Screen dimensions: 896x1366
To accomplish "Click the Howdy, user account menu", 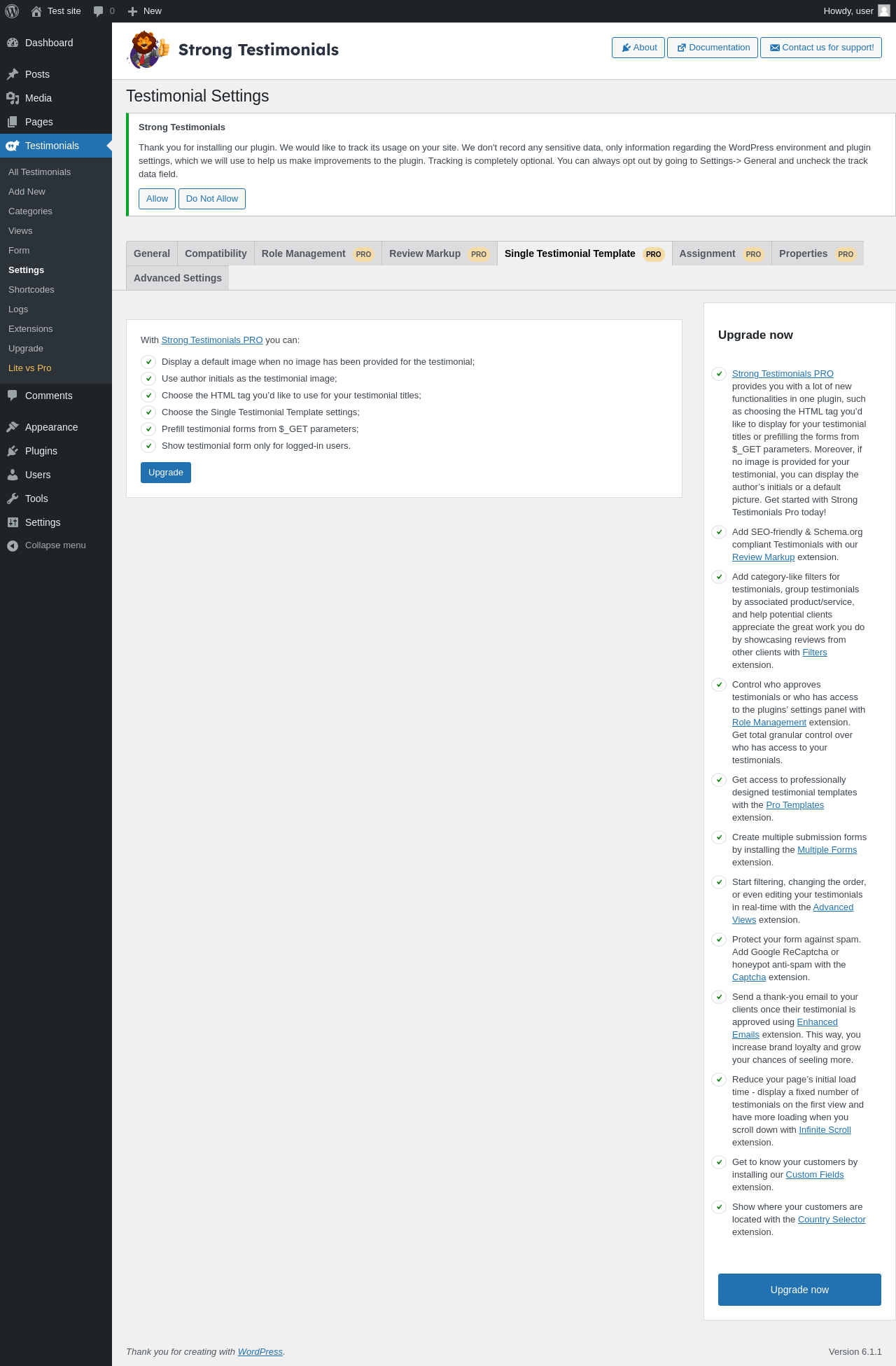I will (x=856, y=11).
